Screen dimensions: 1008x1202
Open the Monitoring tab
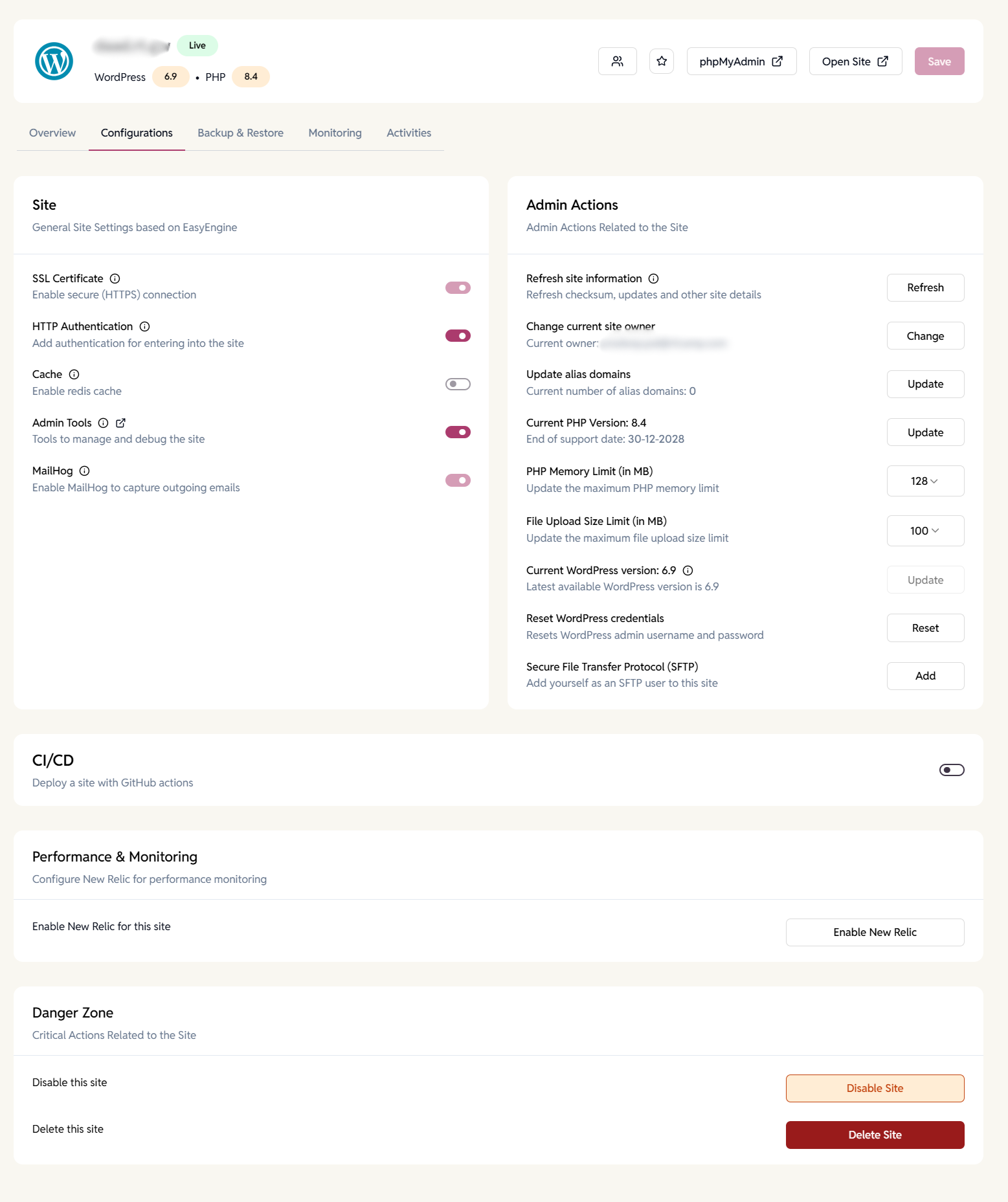coord(335,133)
